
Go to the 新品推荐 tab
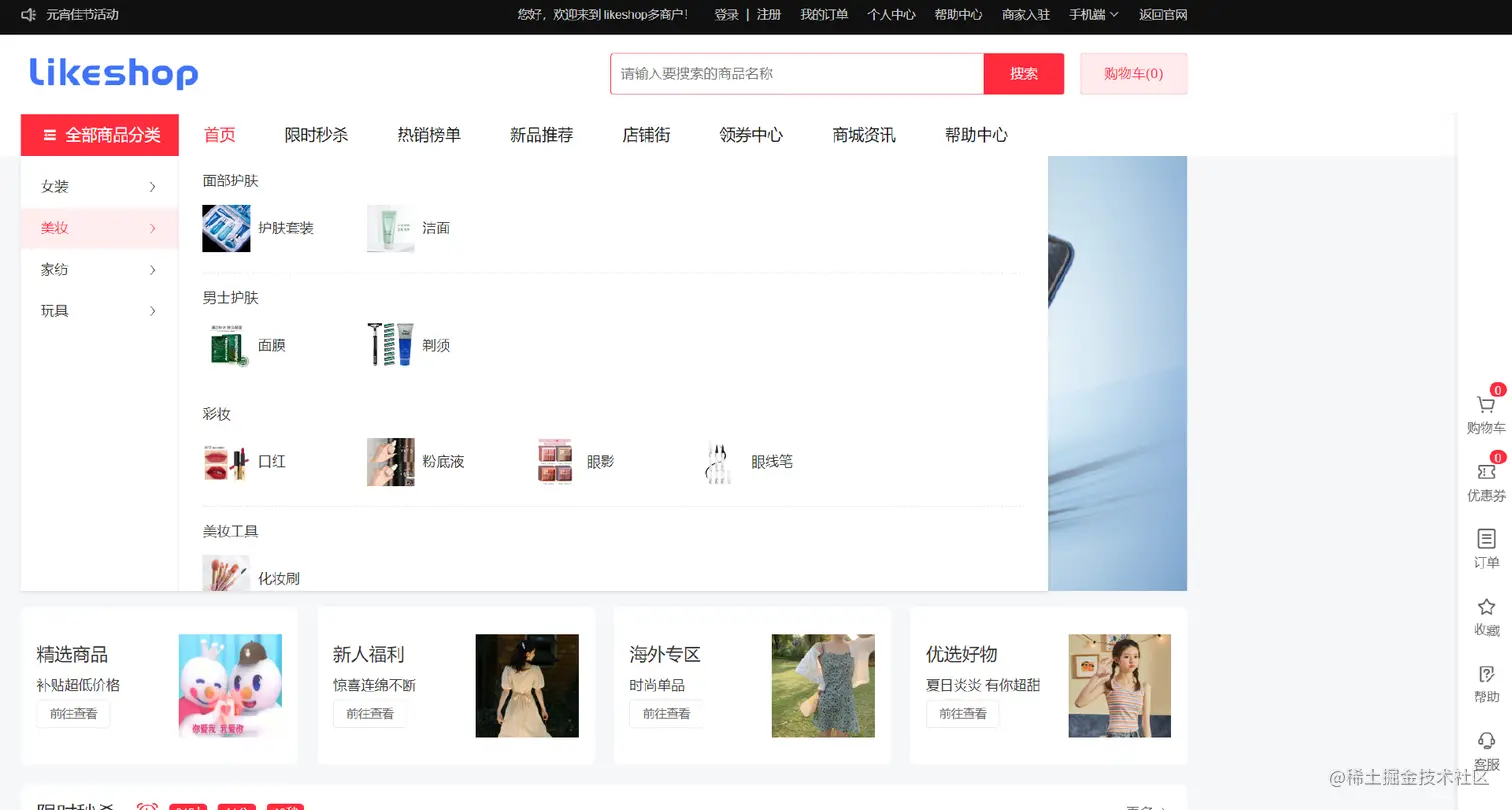(542, 135)
